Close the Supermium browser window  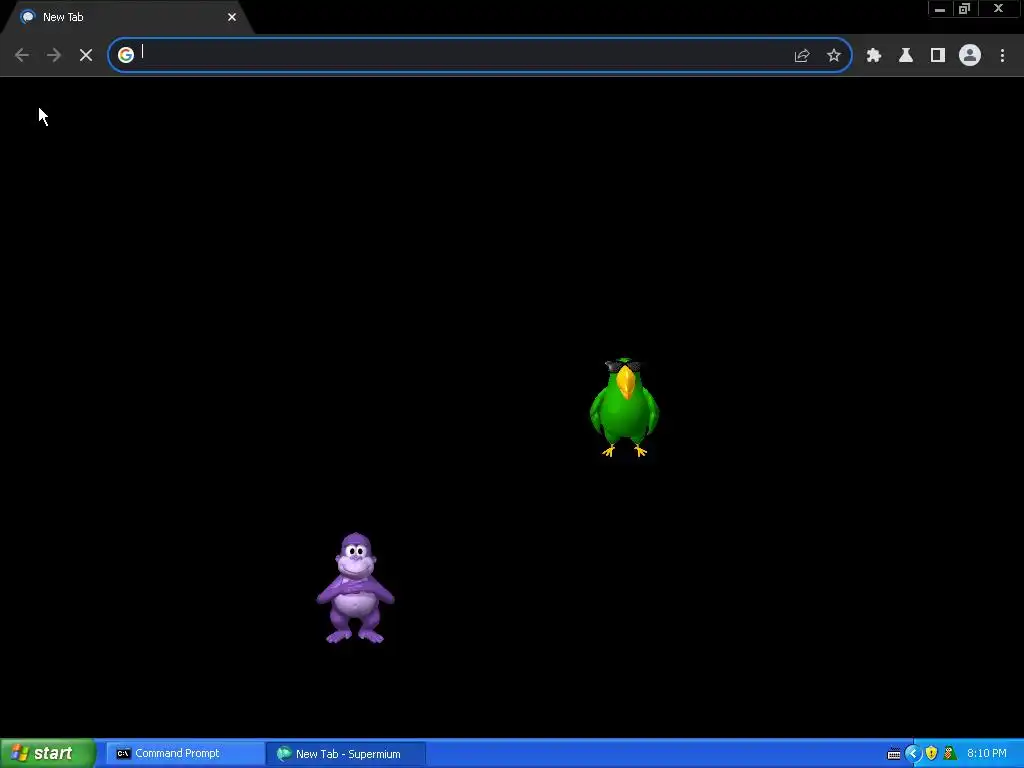point(999,9)
